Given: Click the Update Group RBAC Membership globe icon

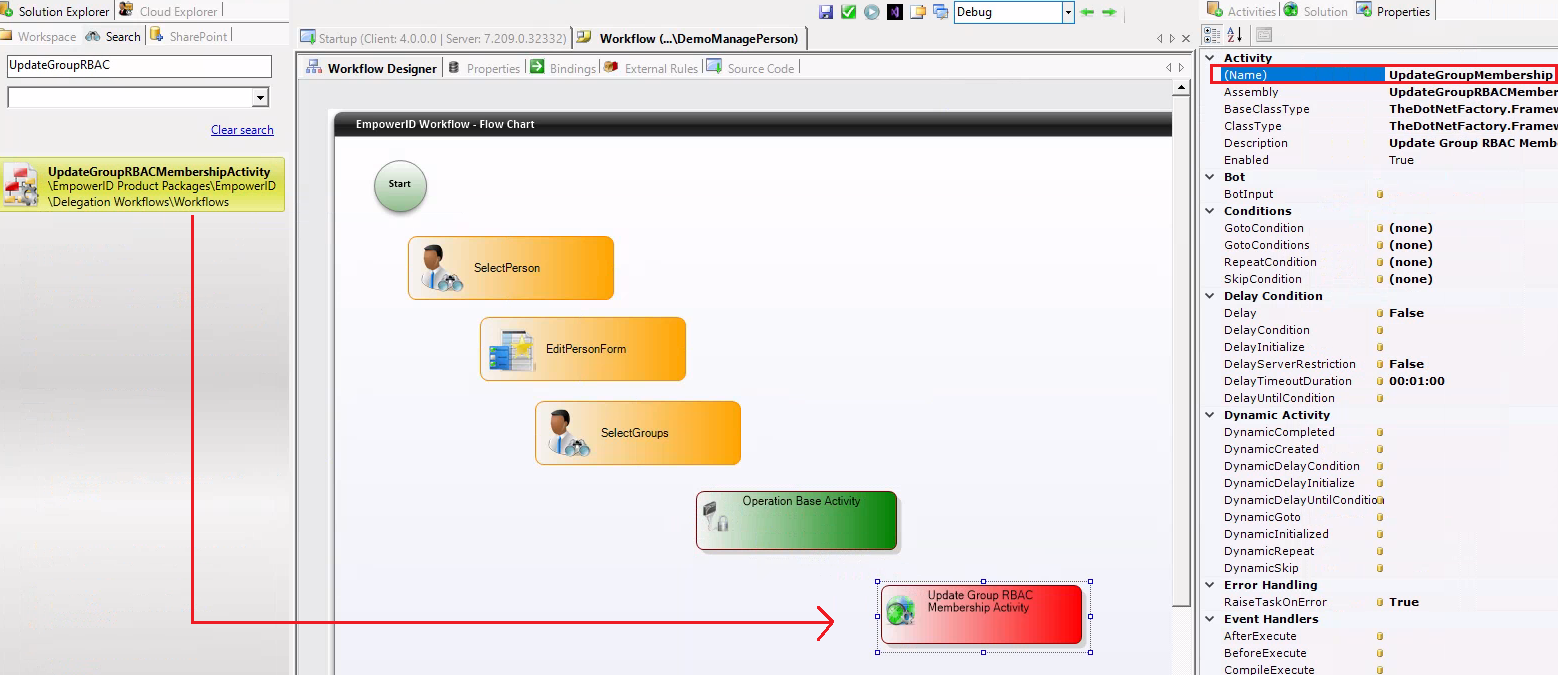Looking at the screenshot, I should point(901,609).
